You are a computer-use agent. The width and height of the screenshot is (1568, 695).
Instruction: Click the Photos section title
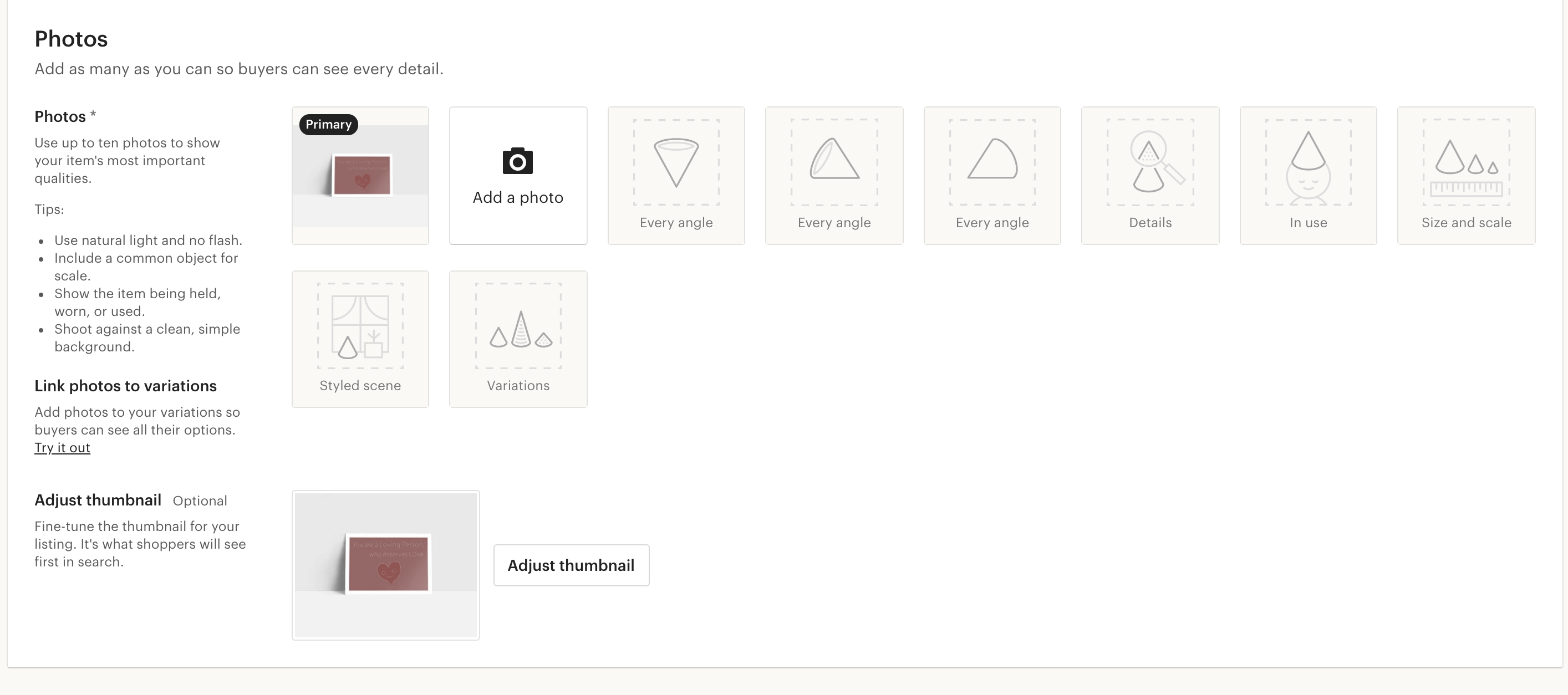pyautogui.click(x=70, y=39)
